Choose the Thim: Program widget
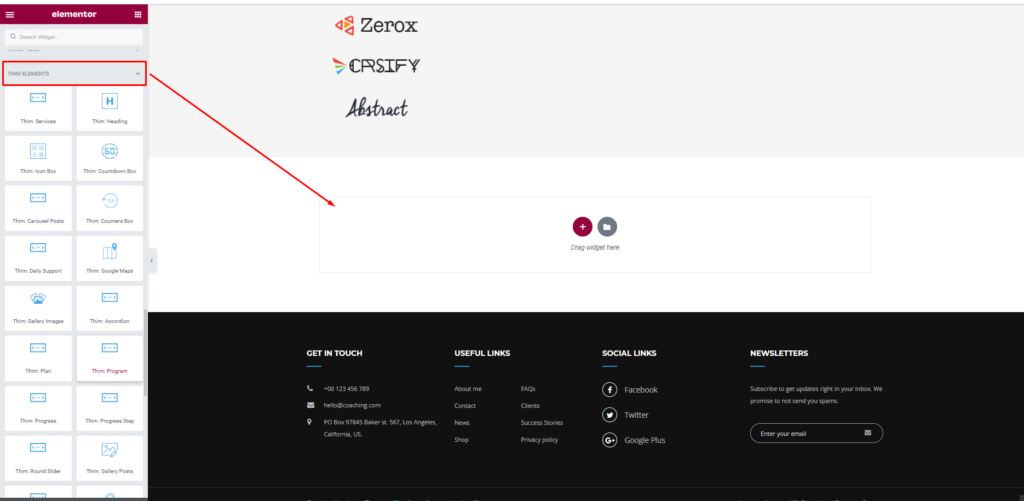1024x501 pixels. point(110,356)
